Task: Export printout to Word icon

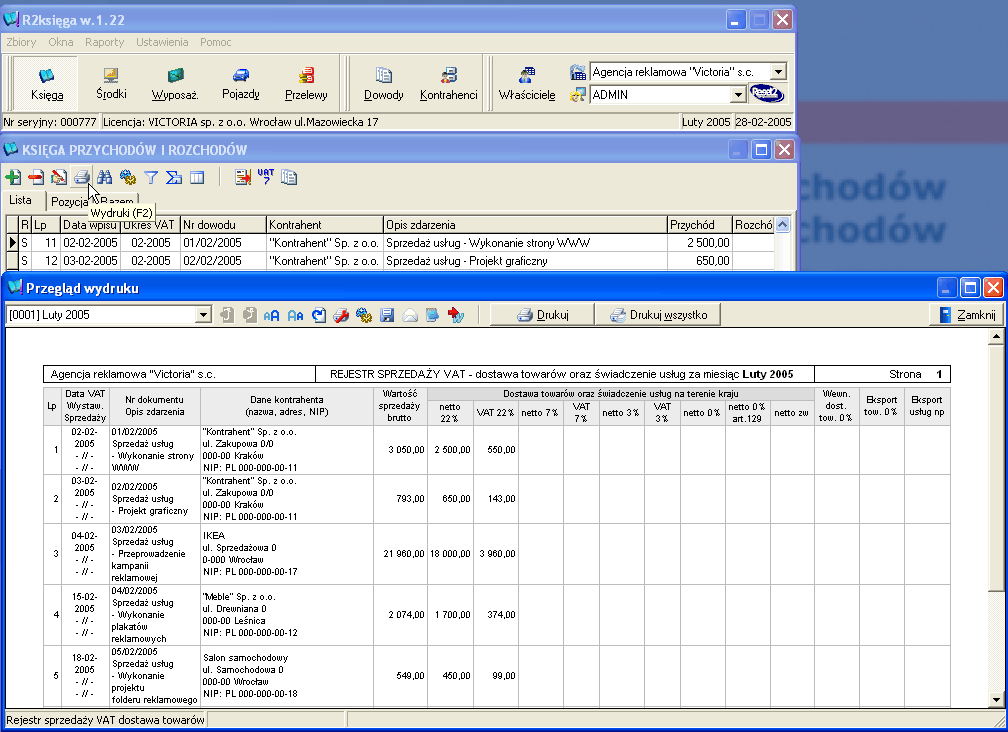Action: pos(456,315)
